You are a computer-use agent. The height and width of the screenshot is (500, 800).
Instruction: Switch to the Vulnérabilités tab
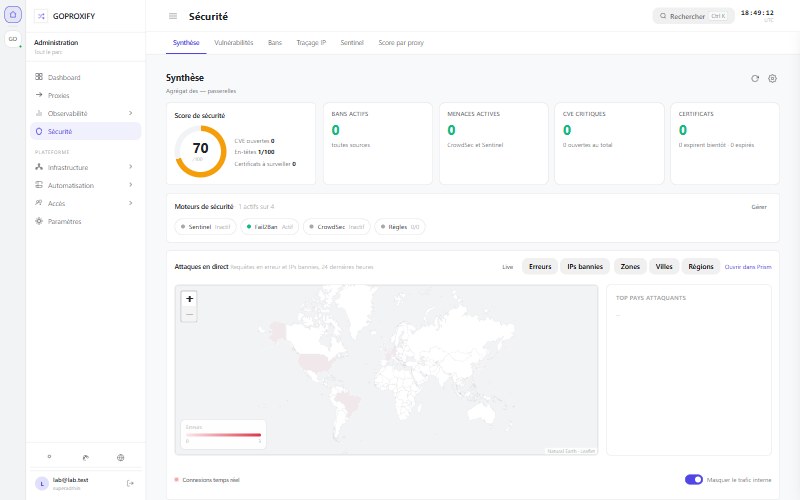click(234, 43)
